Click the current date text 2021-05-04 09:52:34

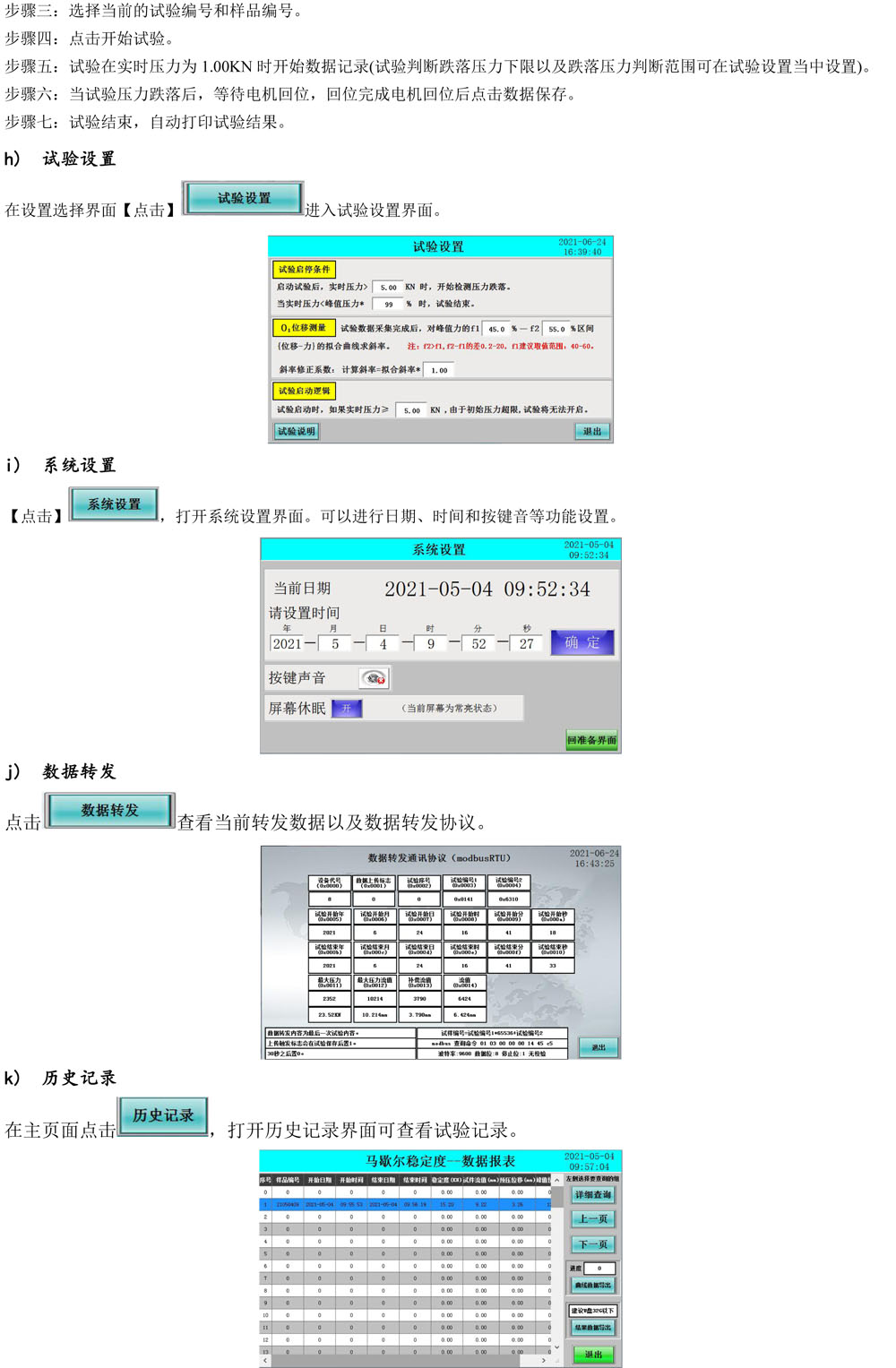coord(487,589)
